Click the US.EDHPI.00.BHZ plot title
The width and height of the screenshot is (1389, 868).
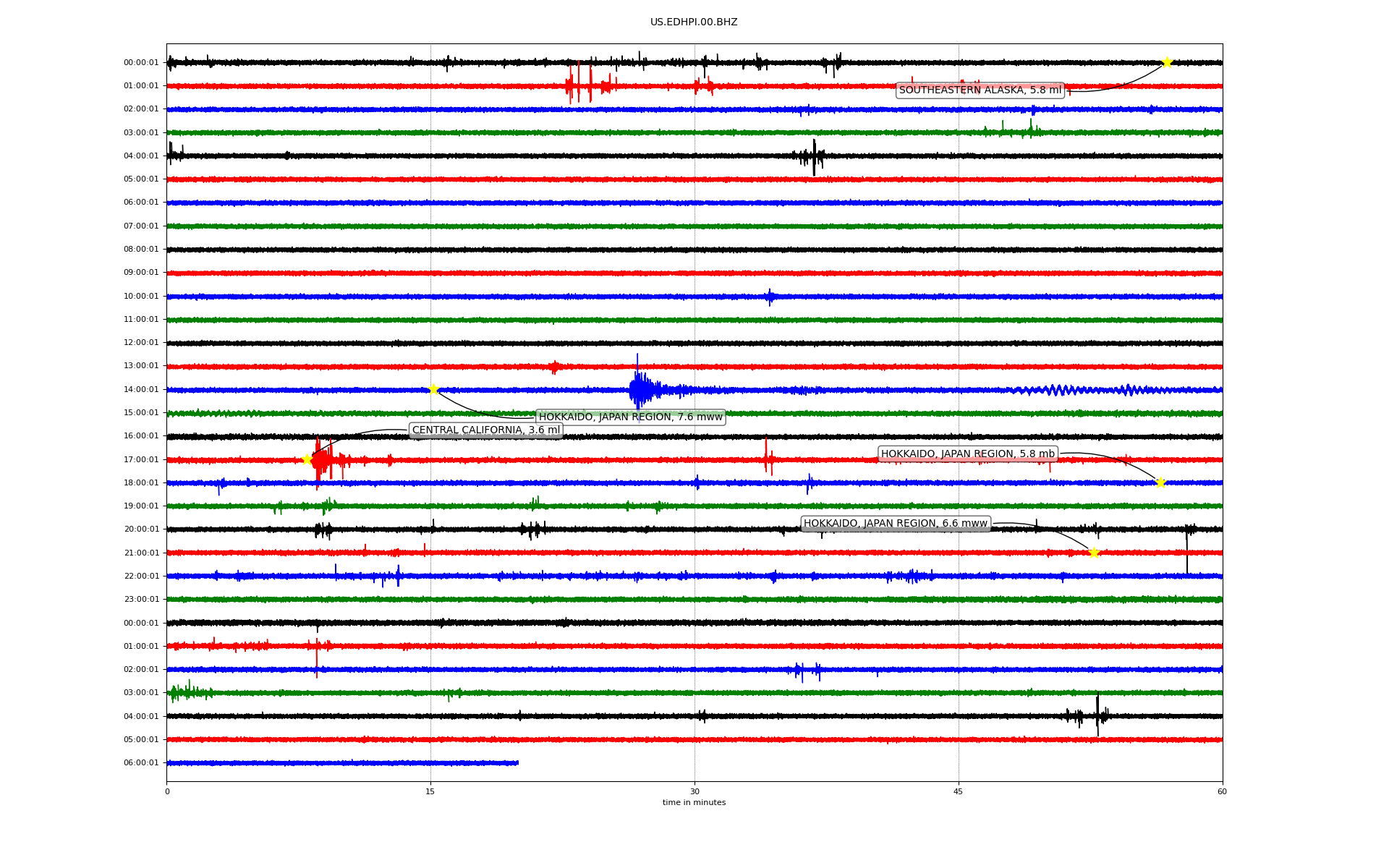693,22
